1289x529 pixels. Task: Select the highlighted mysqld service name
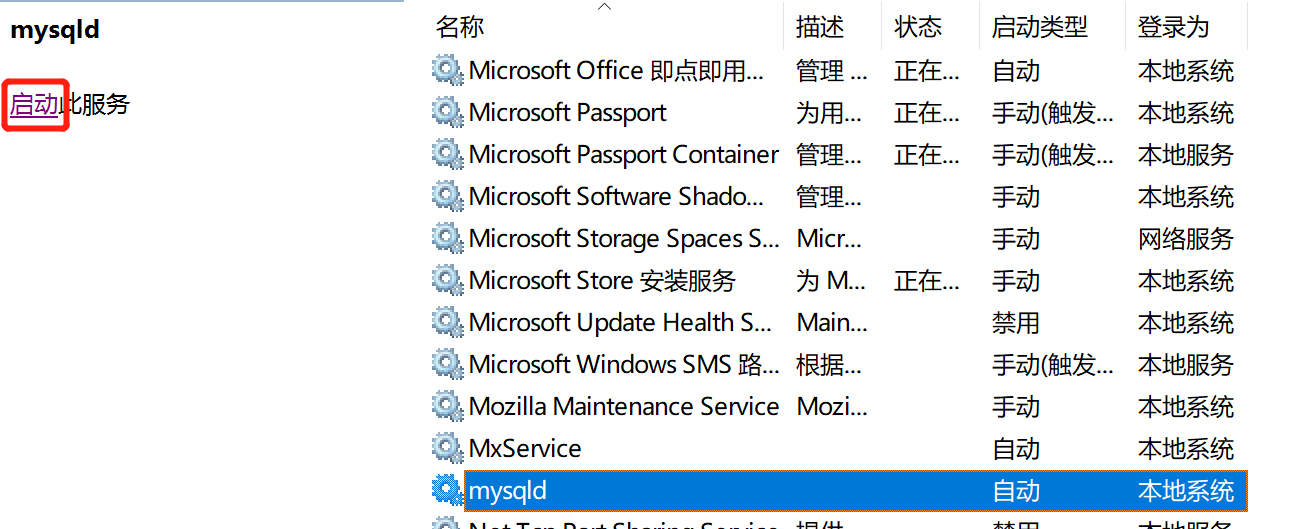click(508, 491)
